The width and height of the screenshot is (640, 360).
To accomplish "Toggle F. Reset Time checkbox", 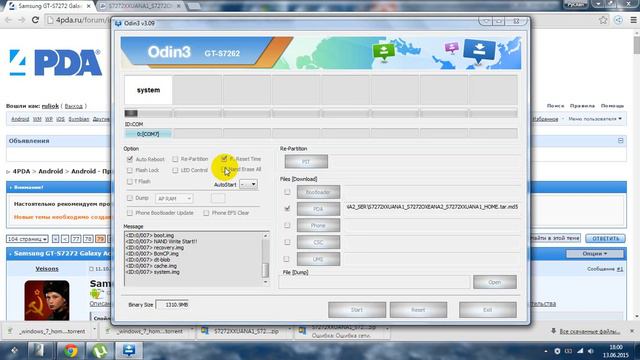I will pyautogui.click(x=224, y=158).
